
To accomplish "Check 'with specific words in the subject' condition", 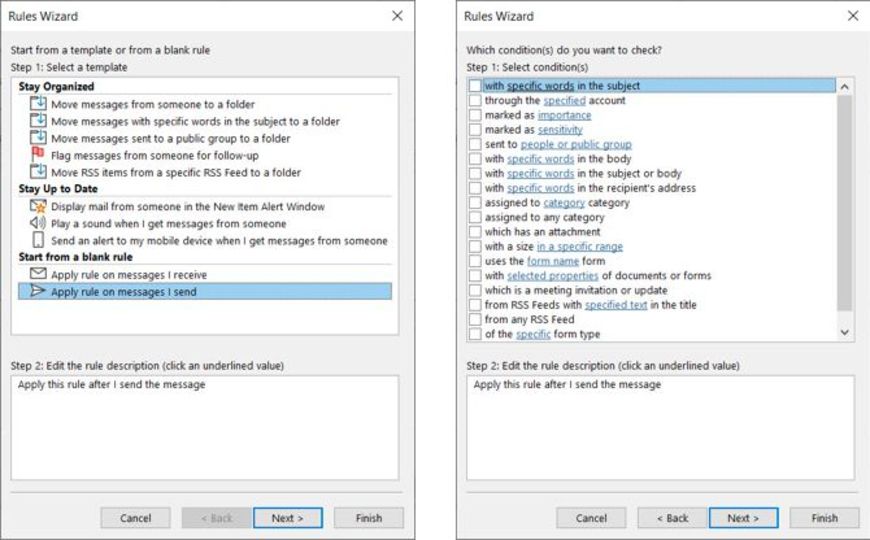I will (x=475, y=86).
